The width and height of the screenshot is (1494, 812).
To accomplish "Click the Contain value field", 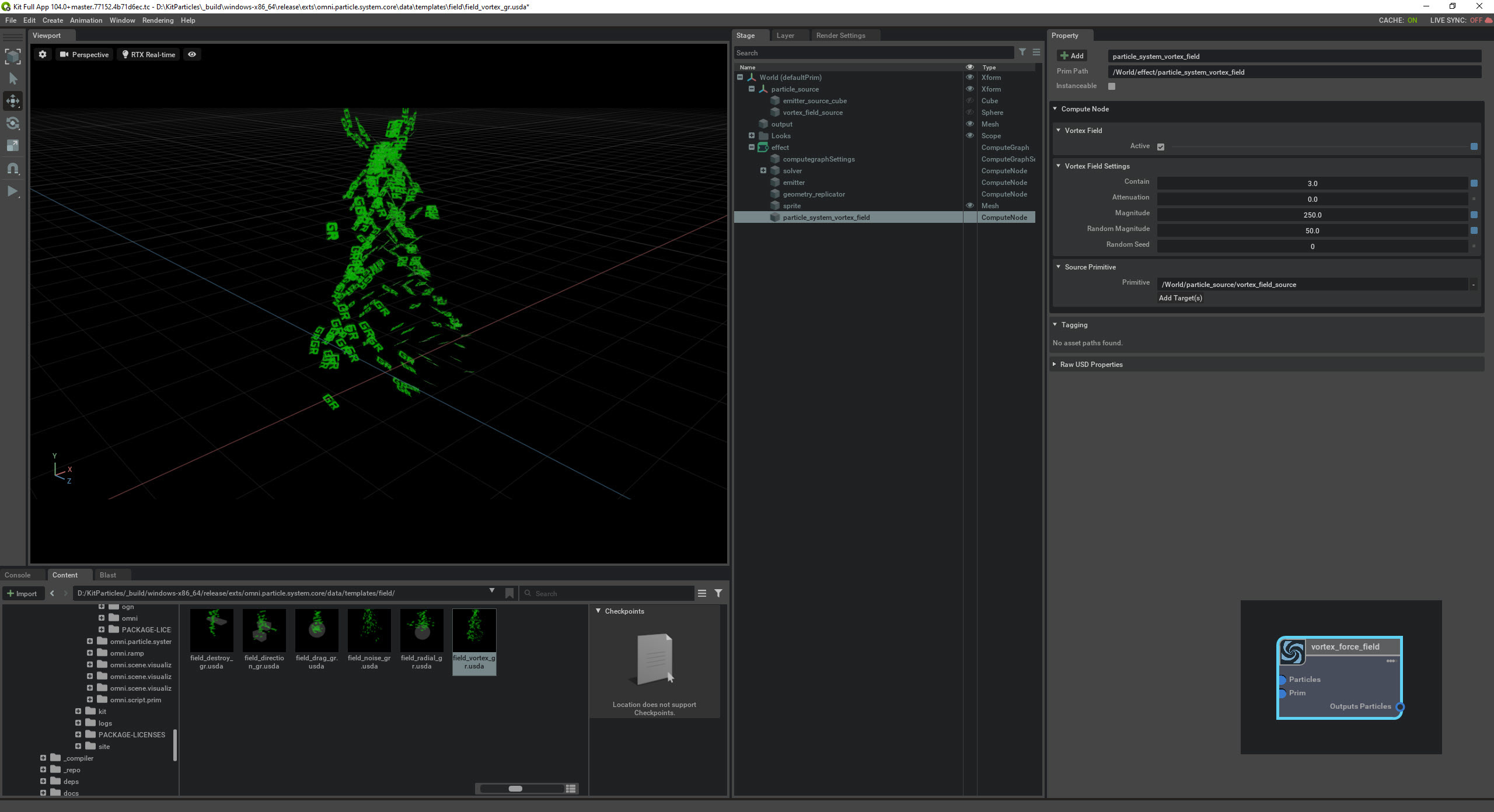I will 1312,184.
